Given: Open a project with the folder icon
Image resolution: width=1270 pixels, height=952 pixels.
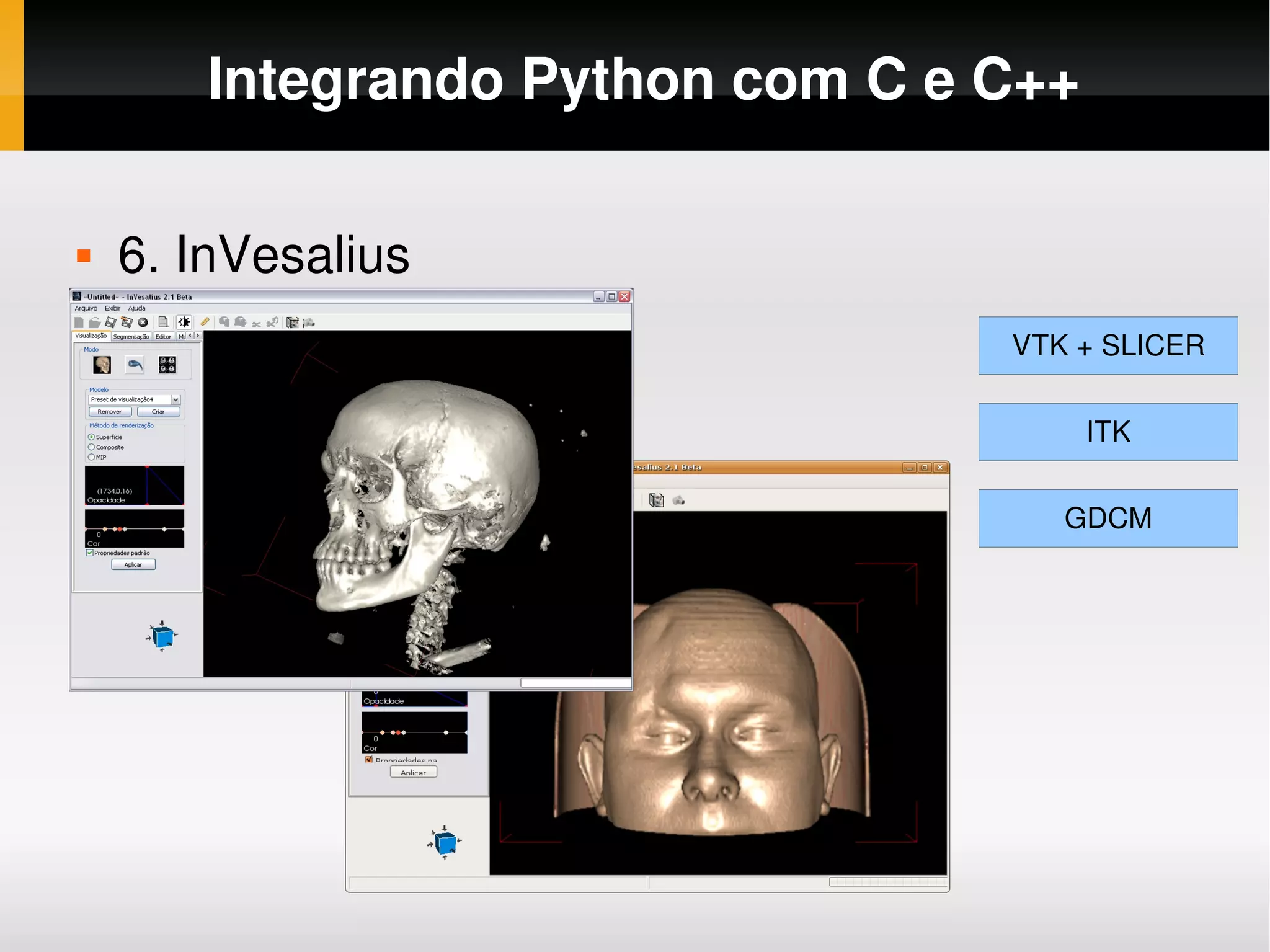Looking at the screenshot, I should pyautogui.click(x=94, y=323).
